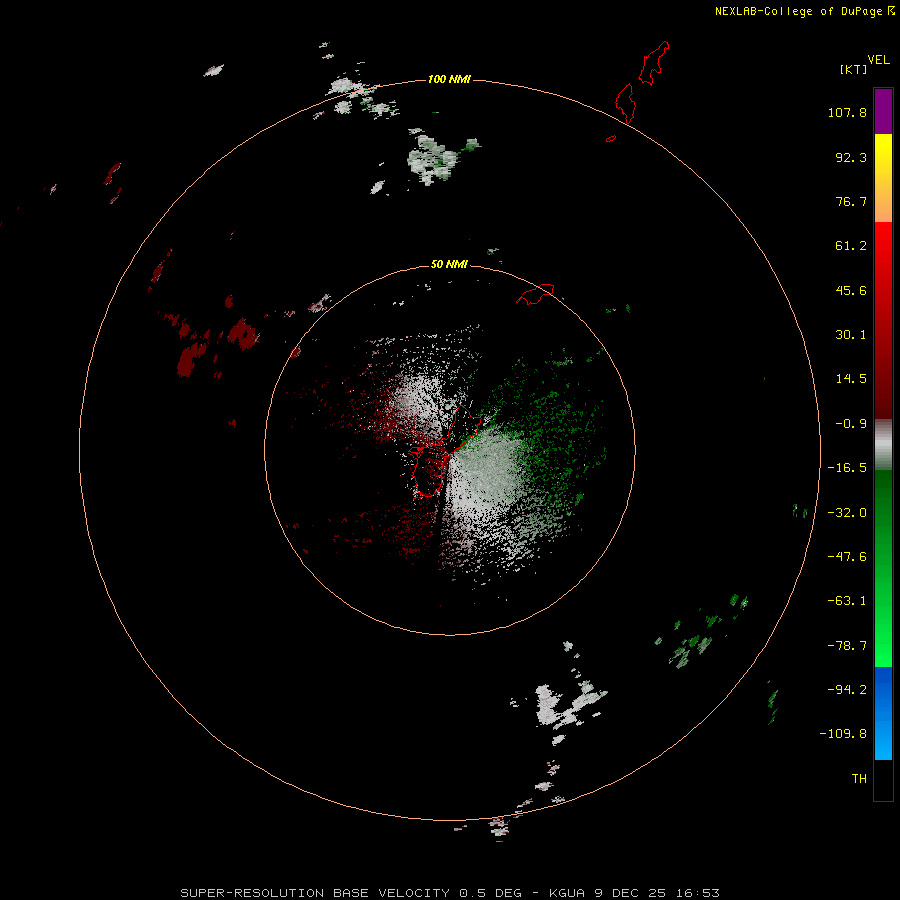Pick the yellow-orange segment of the color bar
The image size is (900, 900).
(x=883, y=178)
